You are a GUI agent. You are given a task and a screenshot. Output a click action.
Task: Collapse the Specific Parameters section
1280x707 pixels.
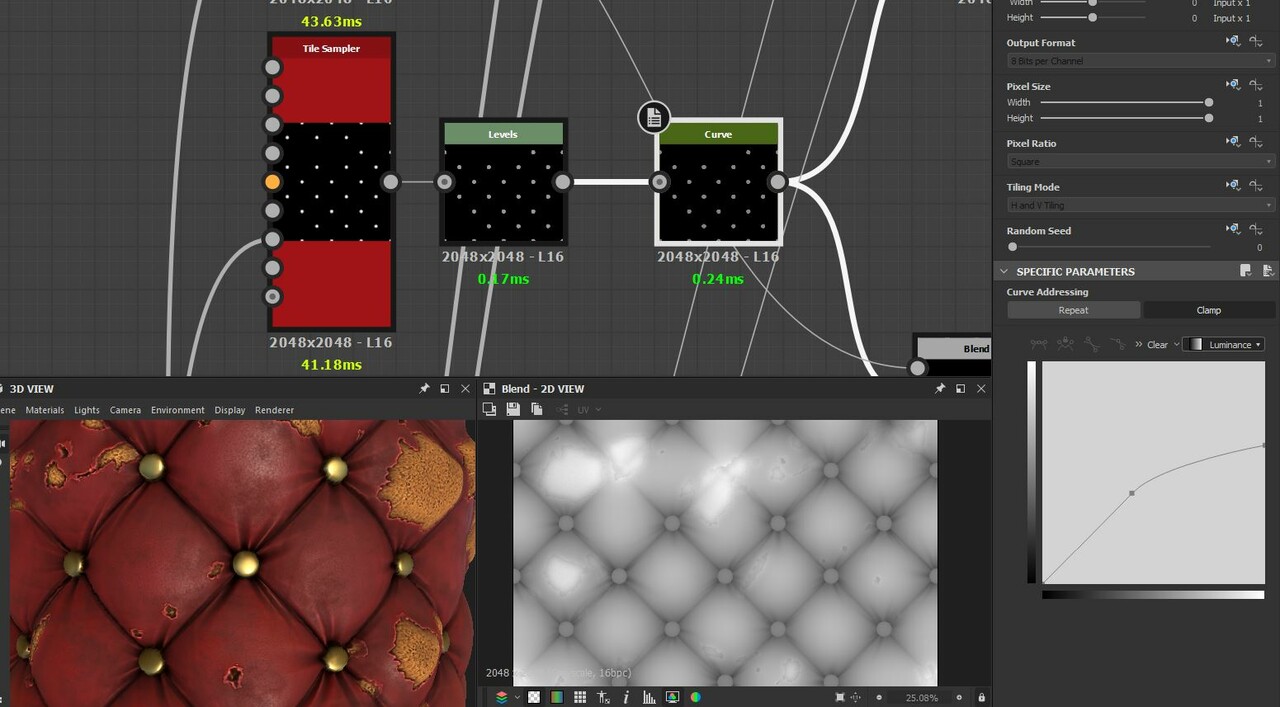coord(1004,271)
